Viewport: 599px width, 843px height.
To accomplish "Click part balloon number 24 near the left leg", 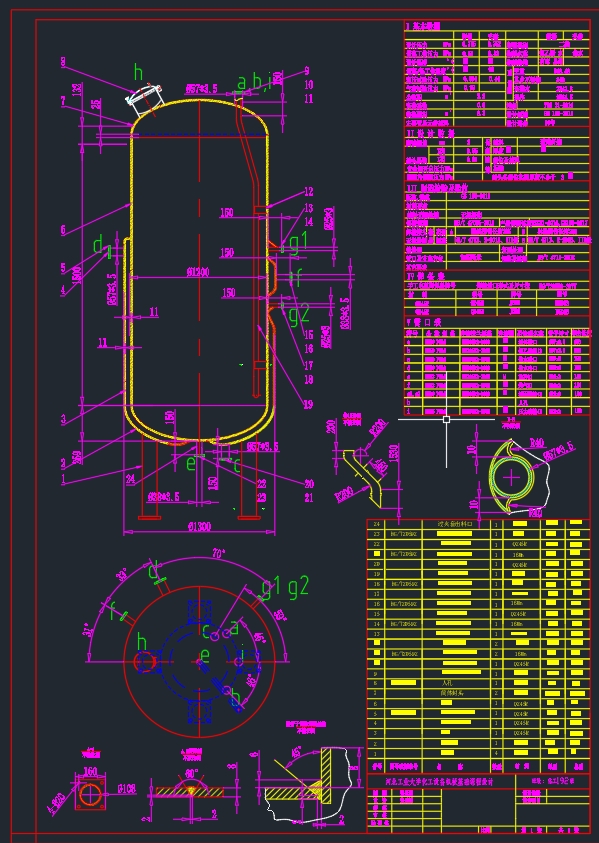I will (x=131, y=480).
